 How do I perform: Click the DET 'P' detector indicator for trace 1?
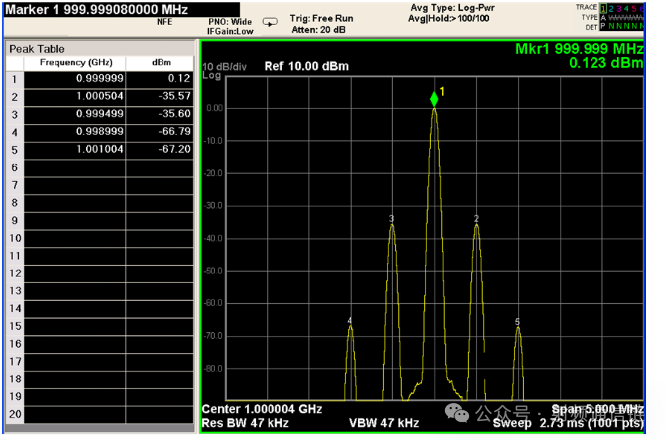(603, 26)
